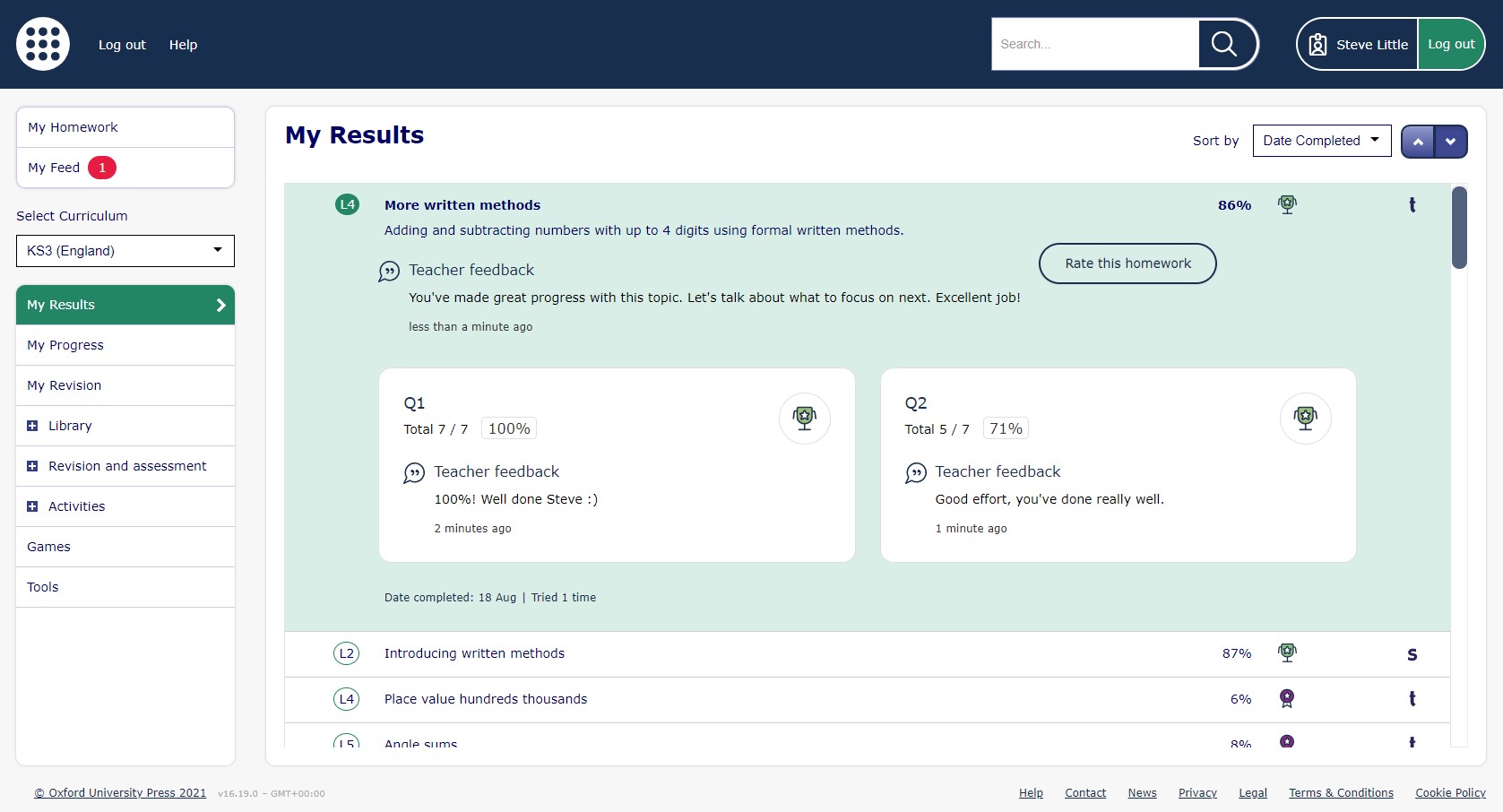Click the L4 badge beside Place value hundreds thousands
This screenshot has height=812, width=1503.
point(347,699)
